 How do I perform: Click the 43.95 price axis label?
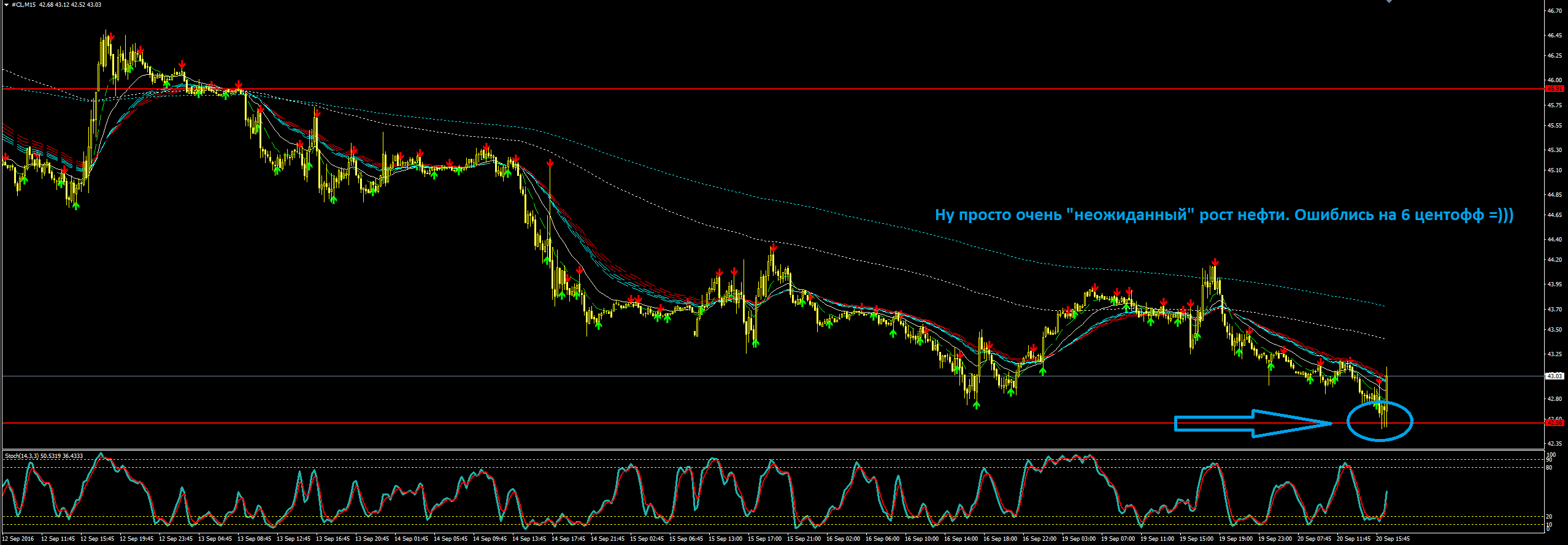(x=1555, y=284)
